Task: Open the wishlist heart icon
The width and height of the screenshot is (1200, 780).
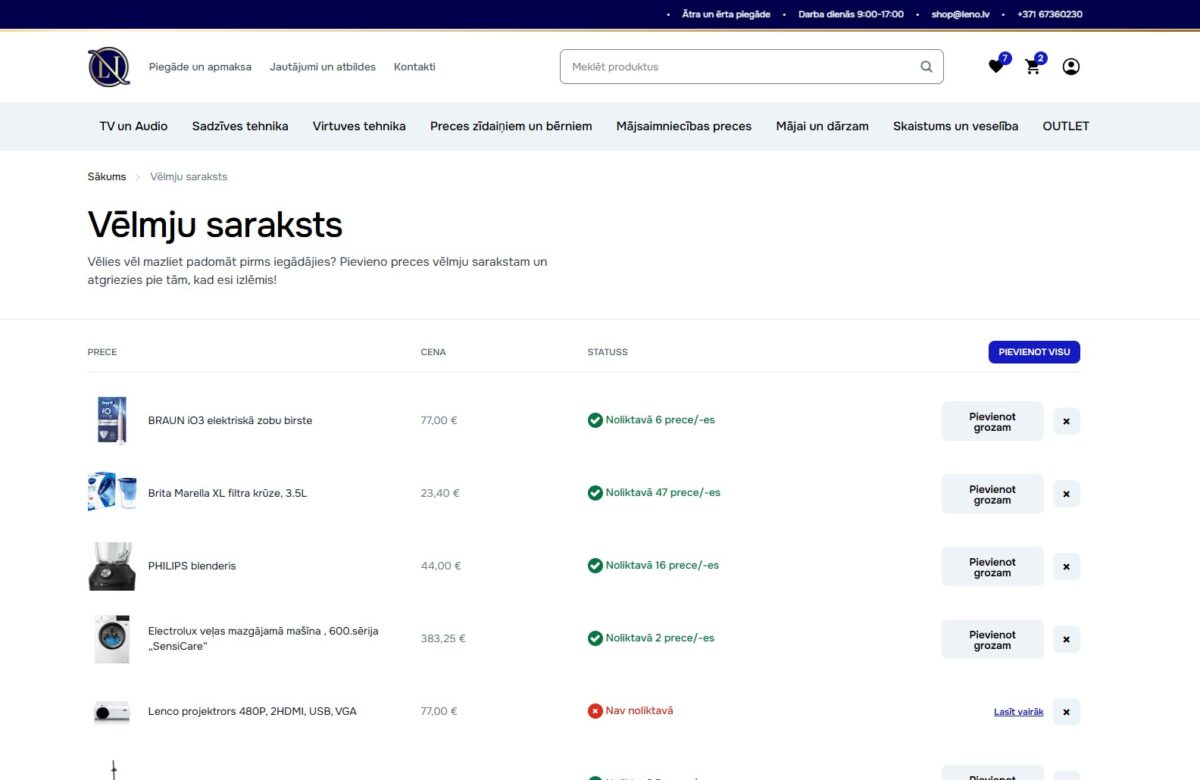Action: (x=996, y=67)
